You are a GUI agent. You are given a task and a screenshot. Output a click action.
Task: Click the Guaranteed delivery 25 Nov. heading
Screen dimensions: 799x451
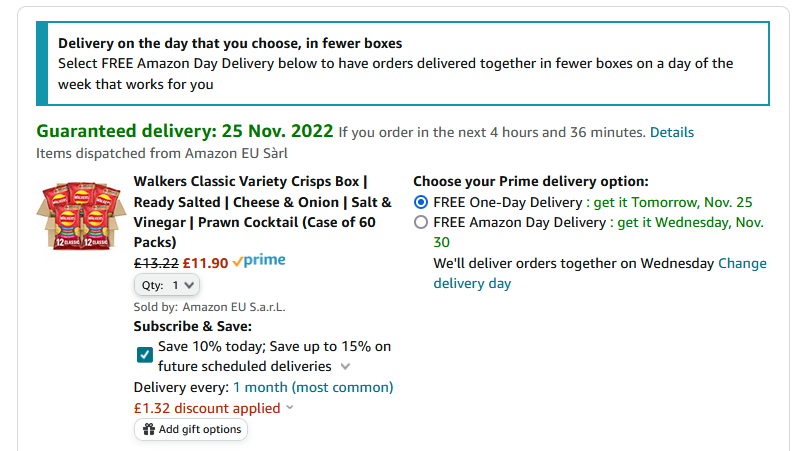pyautogui.click(x=184, y=131)
